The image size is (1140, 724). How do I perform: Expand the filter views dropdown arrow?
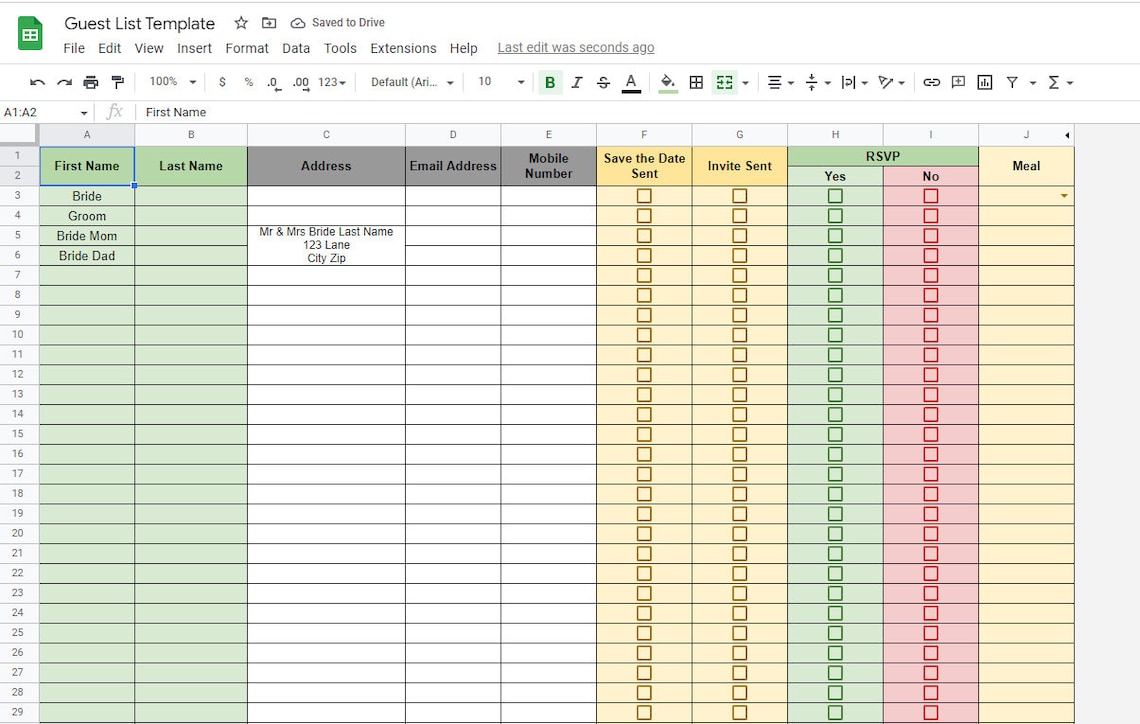(1032, 83)
